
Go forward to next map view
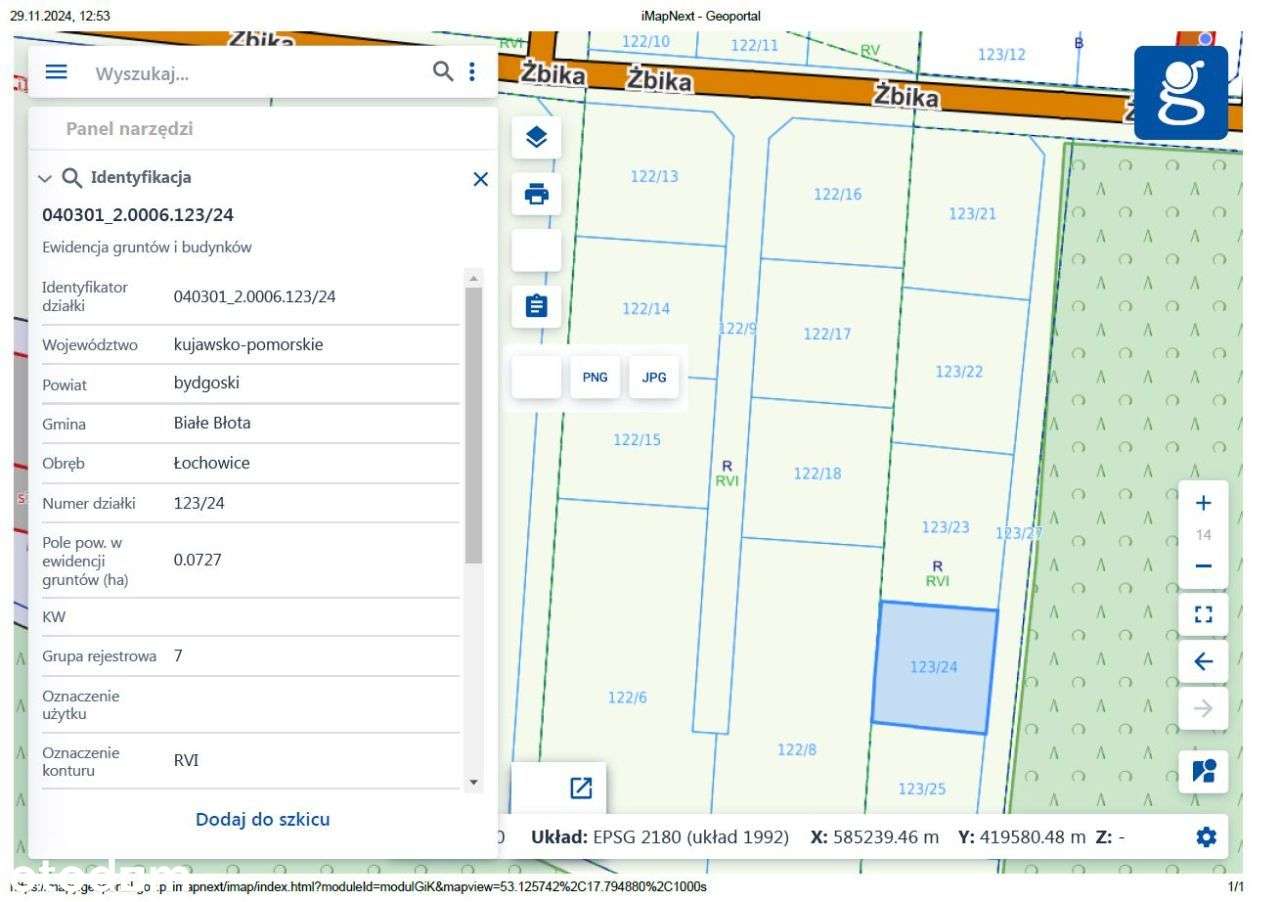tap(1204, 708)
